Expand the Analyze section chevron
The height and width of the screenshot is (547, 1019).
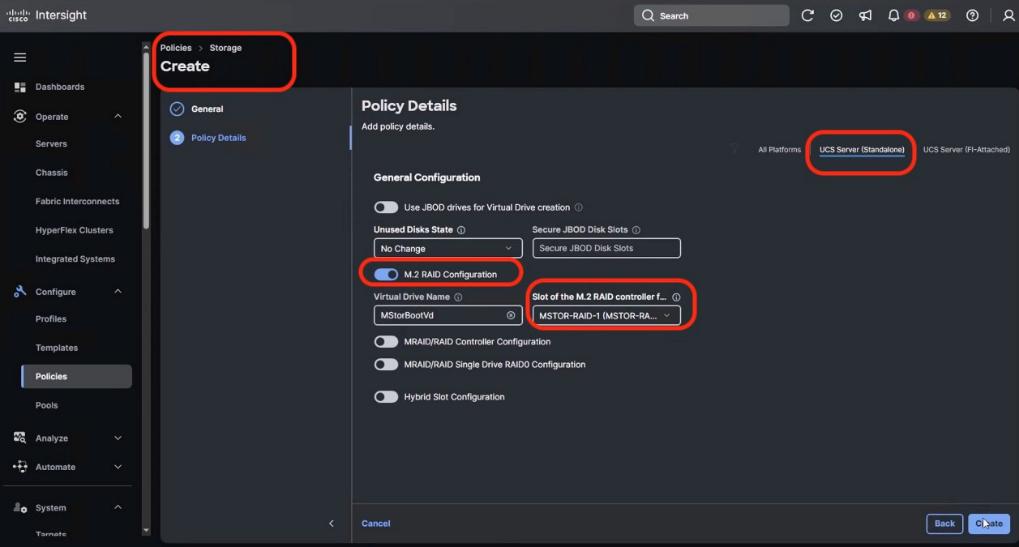[x=118, y=438]
